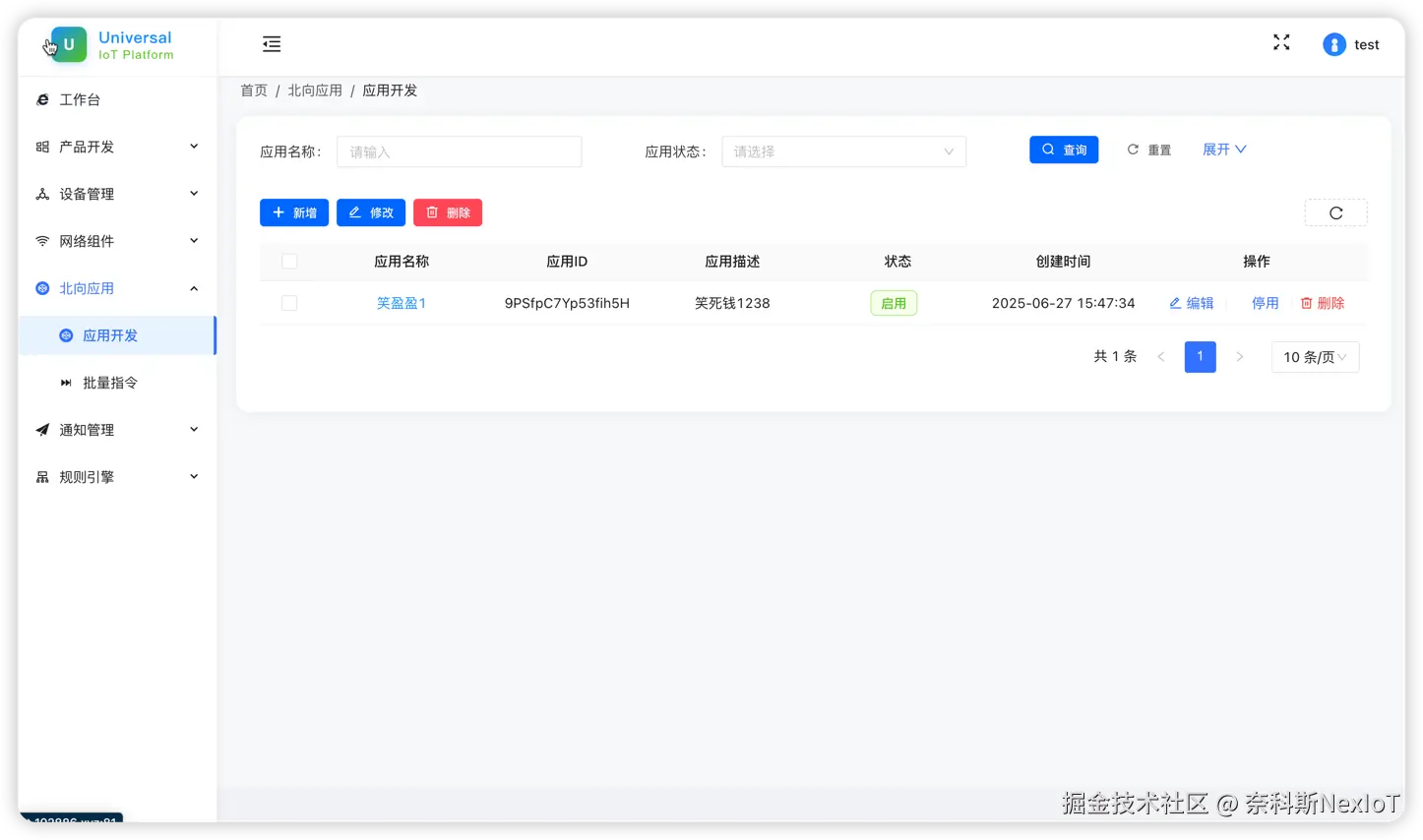Focus the 应用名称 input field
1423x840 pixels.
459,150
